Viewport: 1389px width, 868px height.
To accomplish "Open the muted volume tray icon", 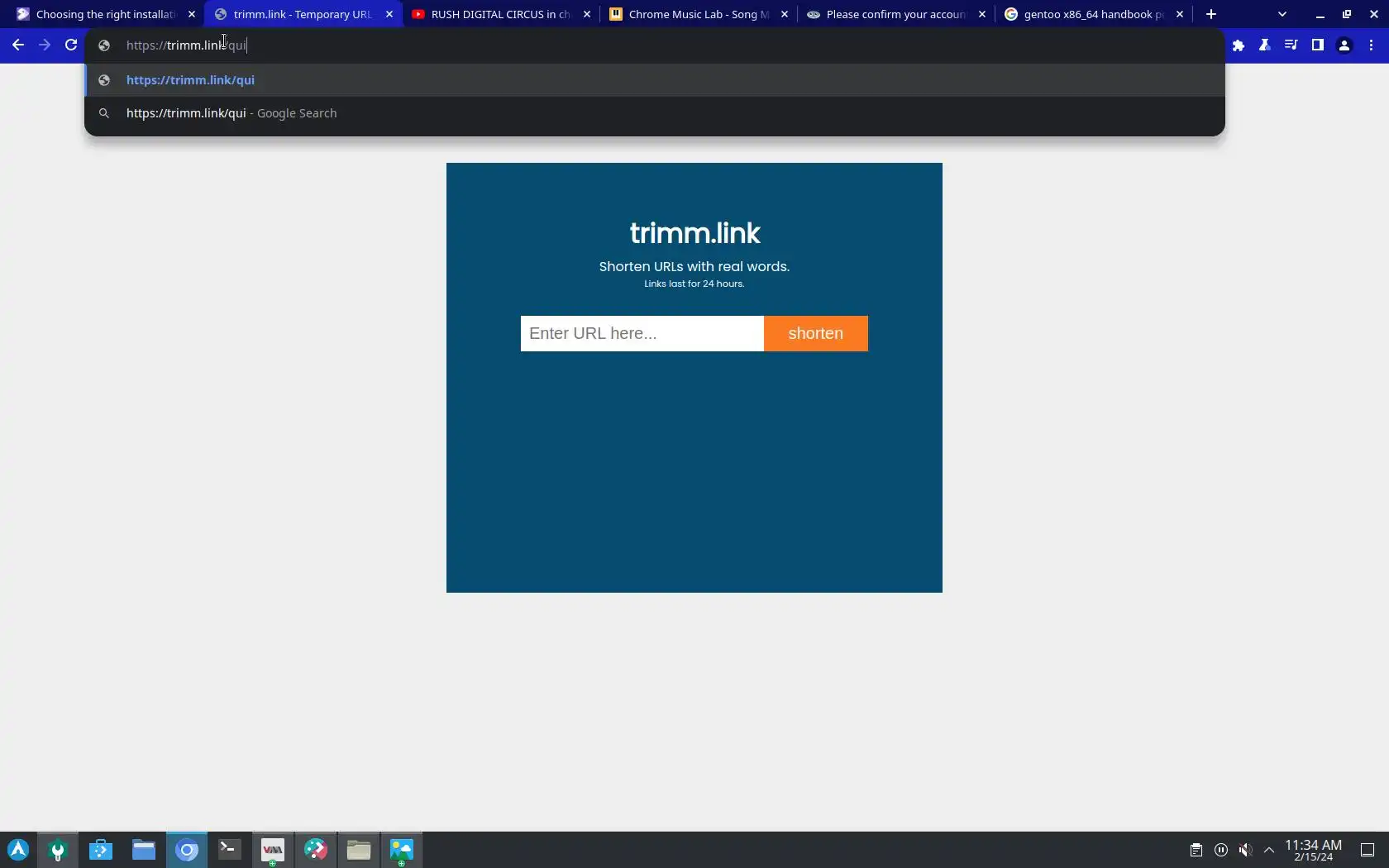I will click(x=1245, y=850).
